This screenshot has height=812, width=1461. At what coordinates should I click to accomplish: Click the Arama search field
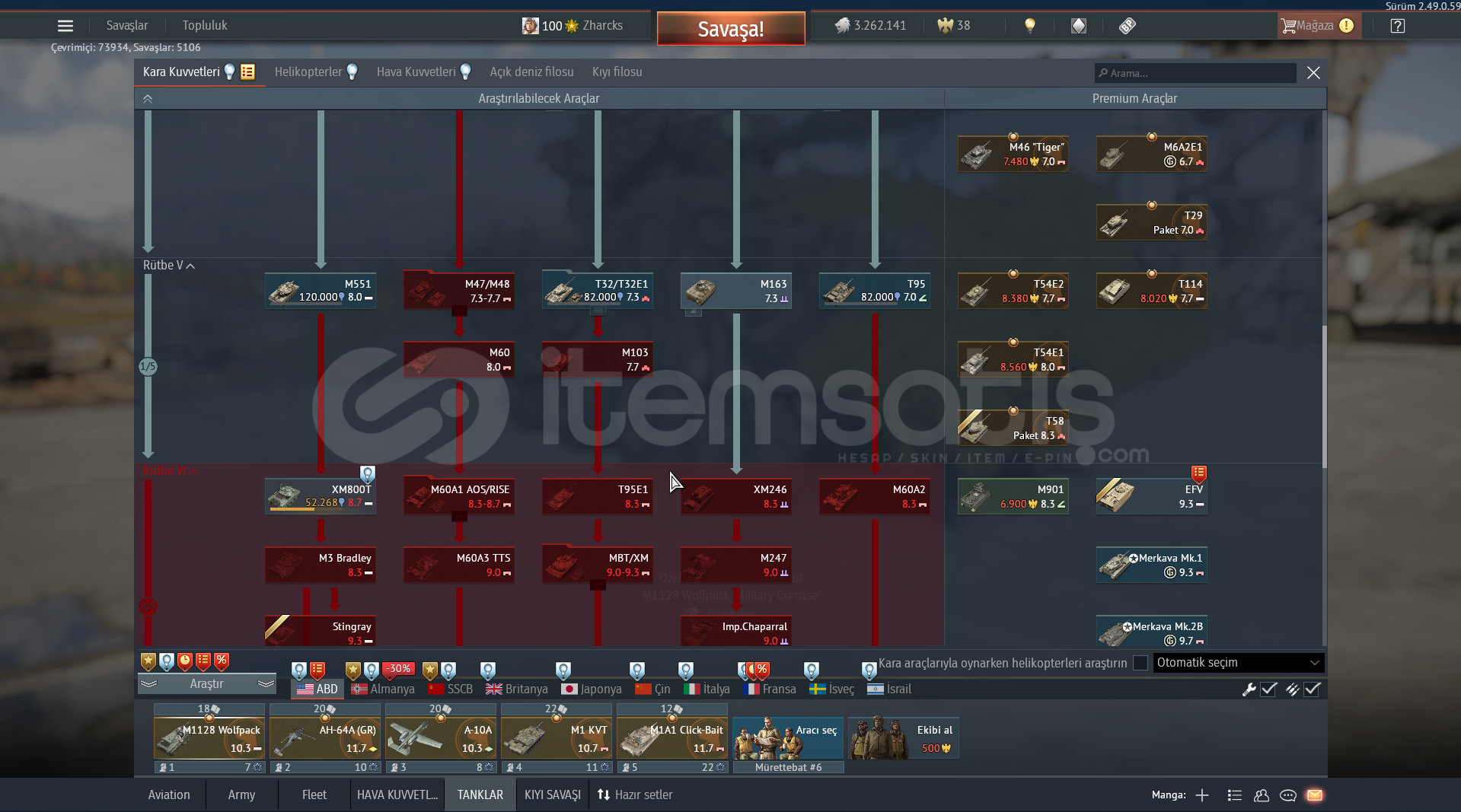pyautogui.click(x=1195, y=73)
